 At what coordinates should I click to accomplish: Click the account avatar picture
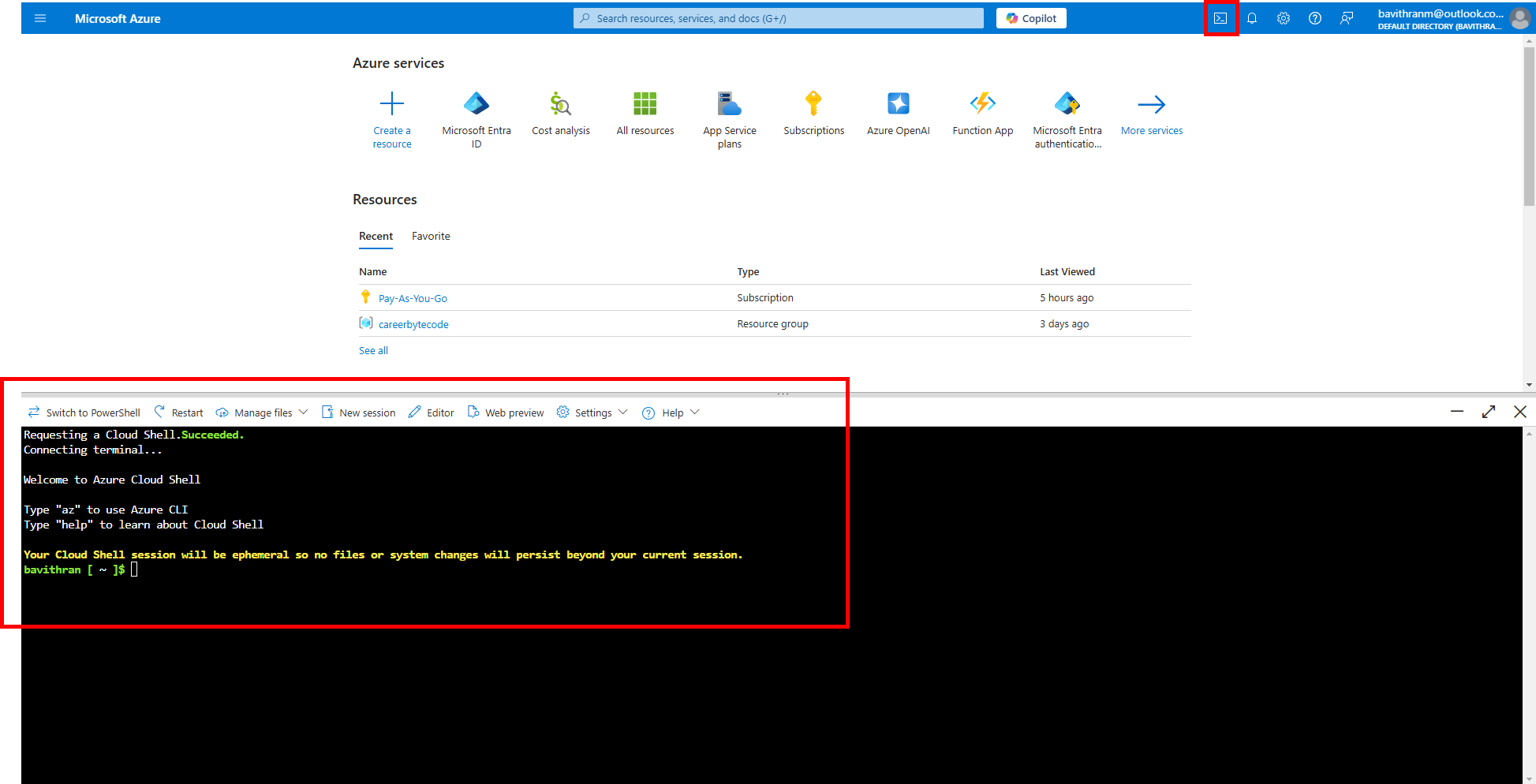pyautogui.click(x=1520, y=18)
